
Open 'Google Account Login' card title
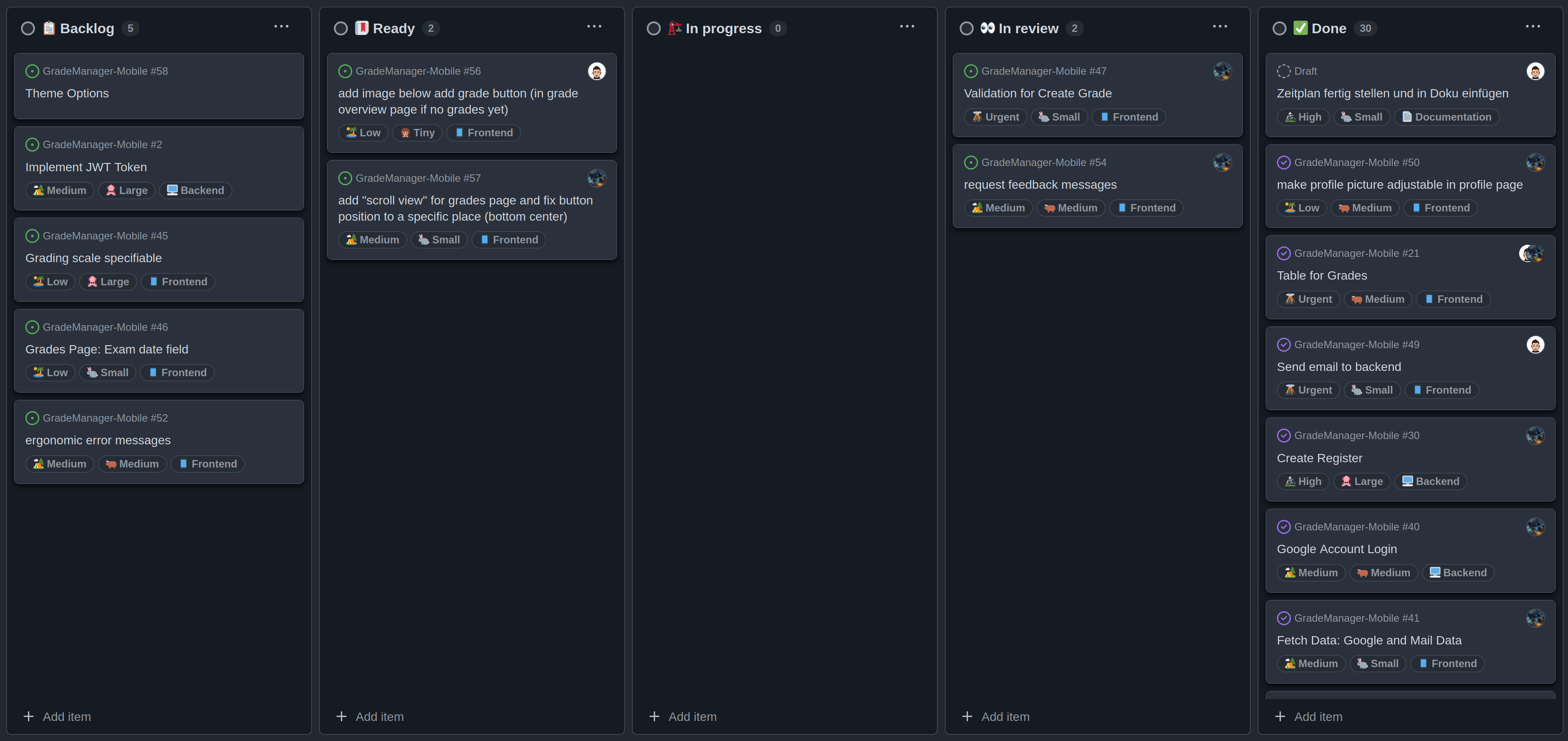point(1337,549)
